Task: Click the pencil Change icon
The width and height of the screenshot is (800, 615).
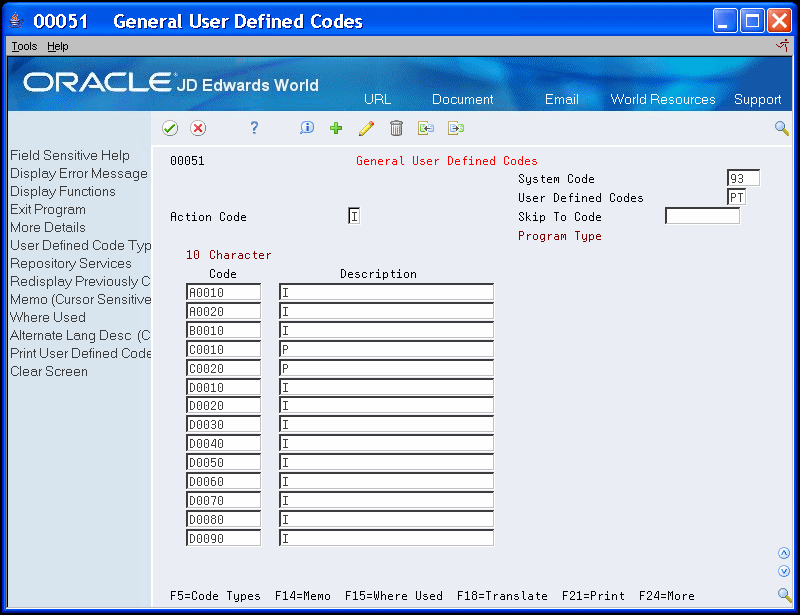Action: click(x=366, y=128)
